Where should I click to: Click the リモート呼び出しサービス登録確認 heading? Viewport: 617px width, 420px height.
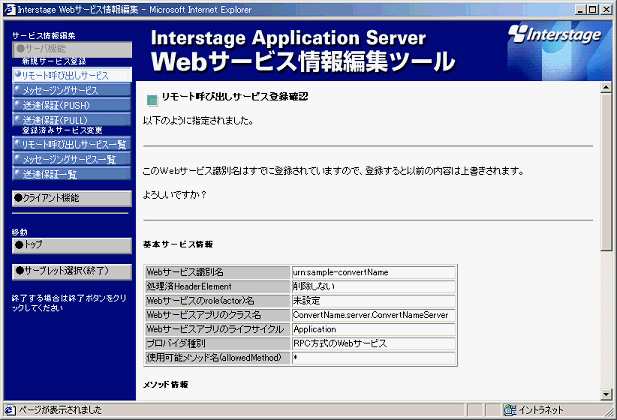[x=235, y=97]
